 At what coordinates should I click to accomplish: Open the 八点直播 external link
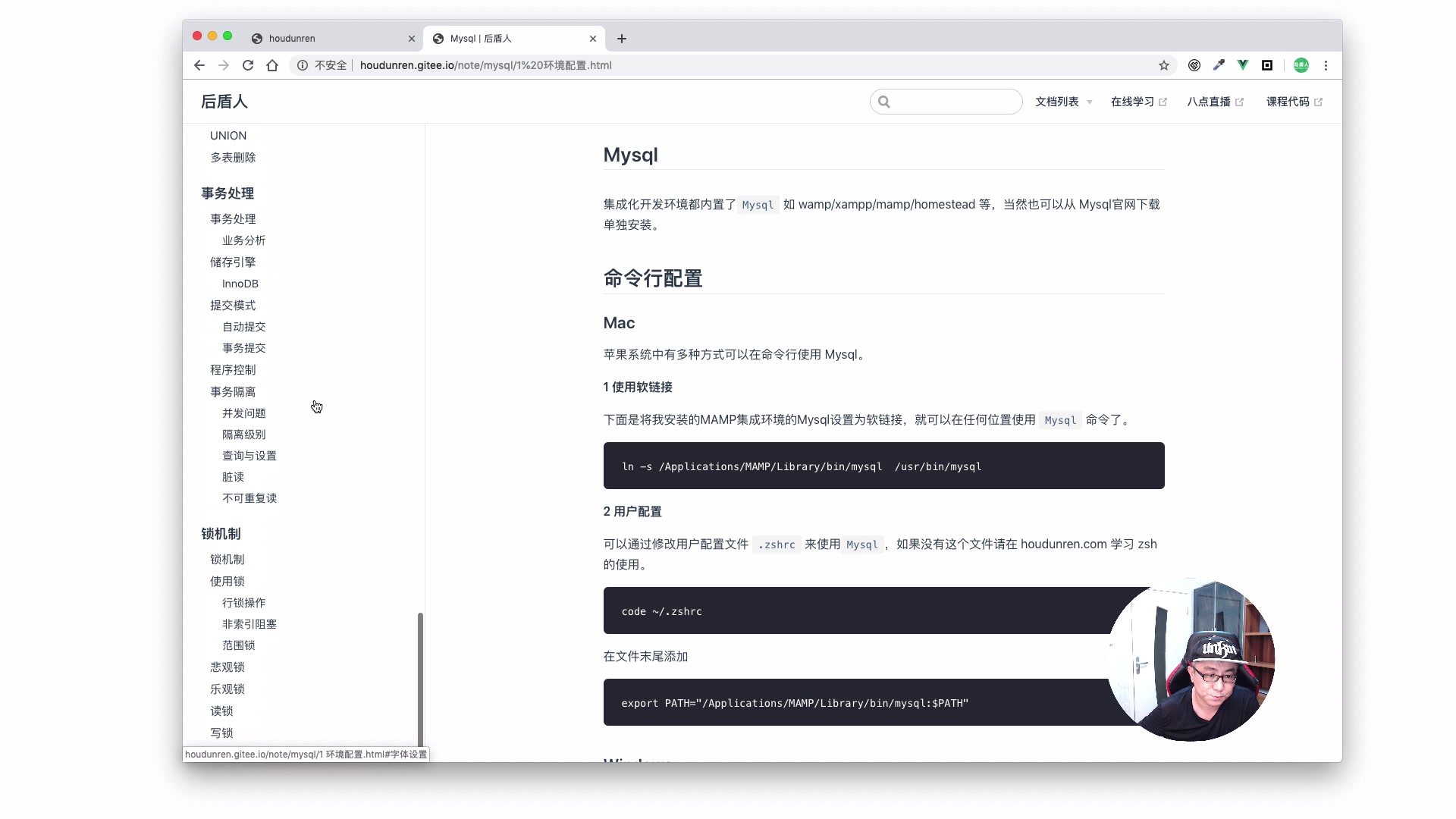click(x=1216, y=102)
